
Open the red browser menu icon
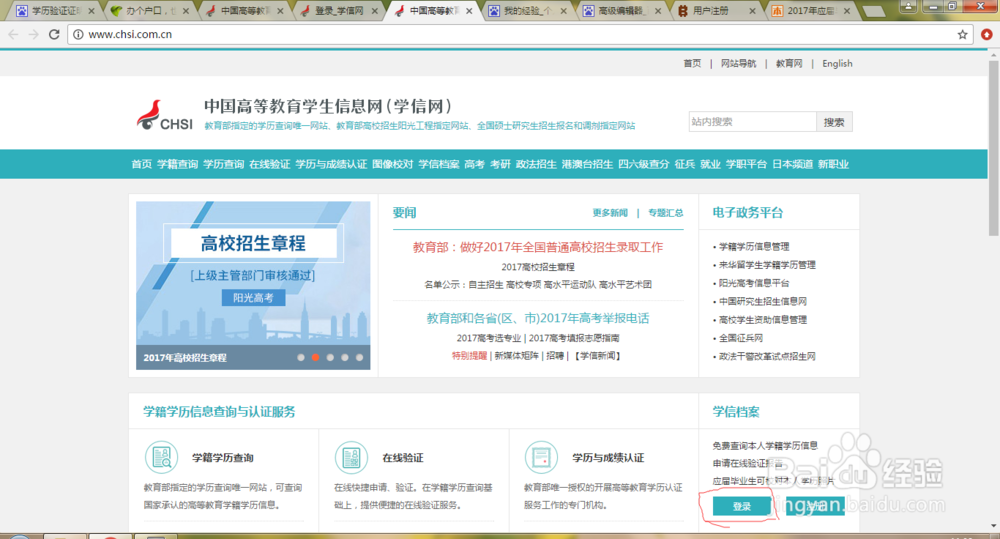[x=987, y=34]
